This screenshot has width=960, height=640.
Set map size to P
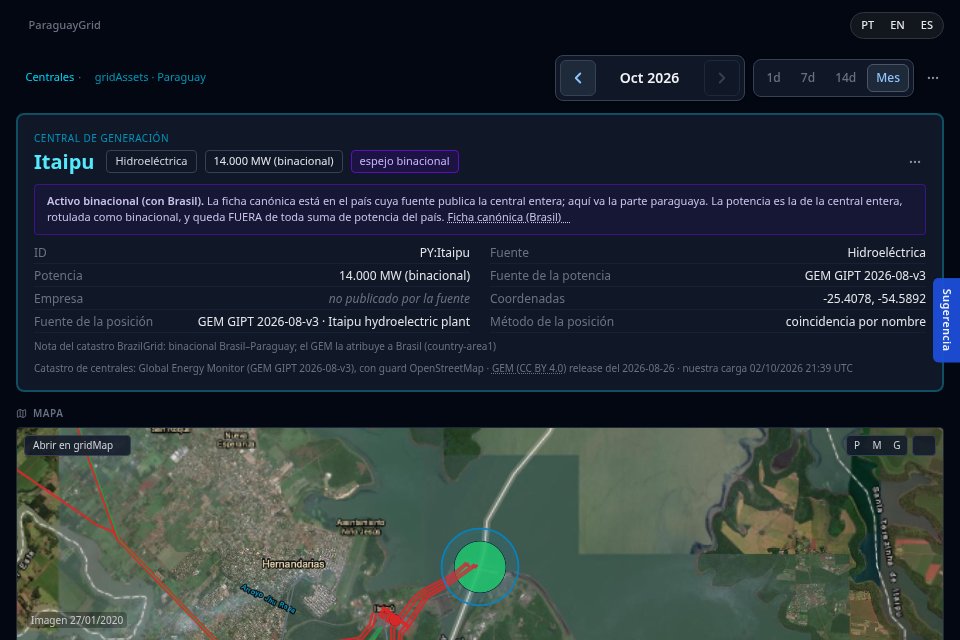857,445
